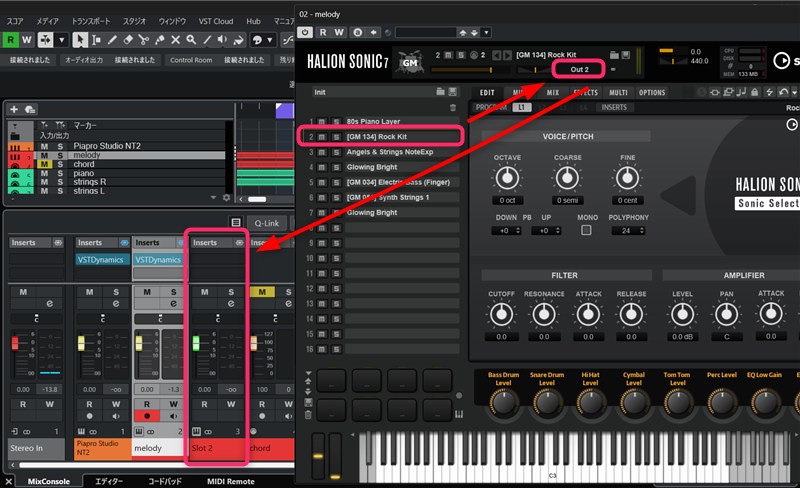Open the dropdown arrow after undo in HALion toolbar
This screenshot has width=800, height=488.
click(794, 92)
